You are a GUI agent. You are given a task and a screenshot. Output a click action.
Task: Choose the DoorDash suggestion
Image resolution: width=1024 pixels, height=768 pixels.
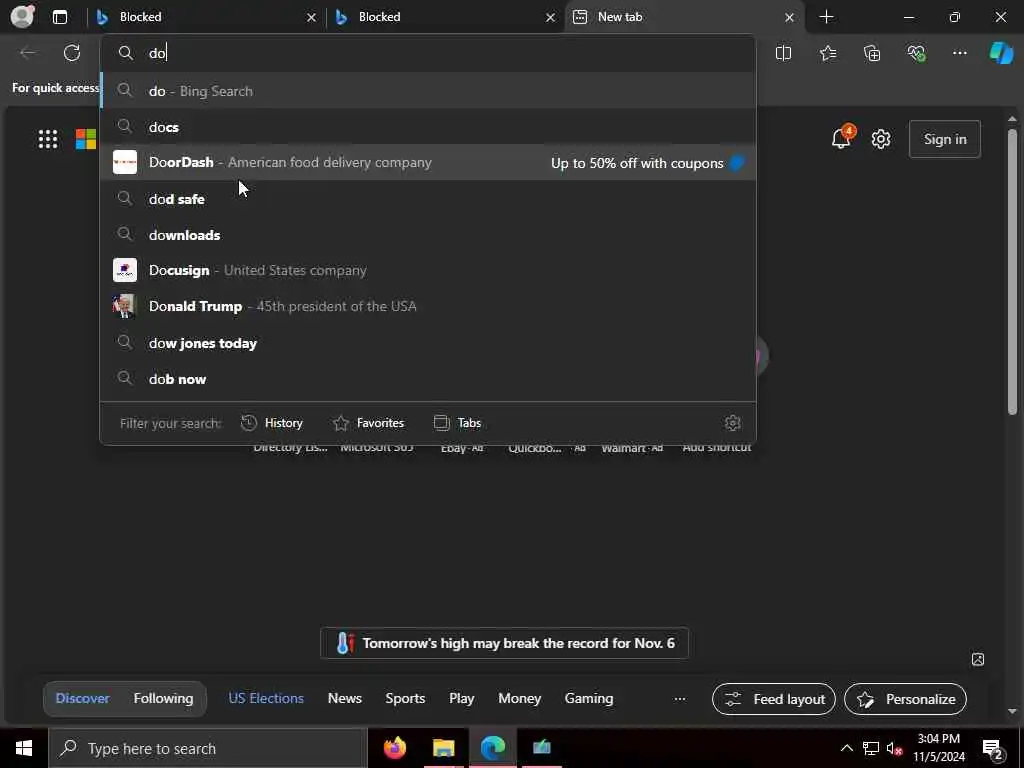pyautogui.click(x=428, y=163)
